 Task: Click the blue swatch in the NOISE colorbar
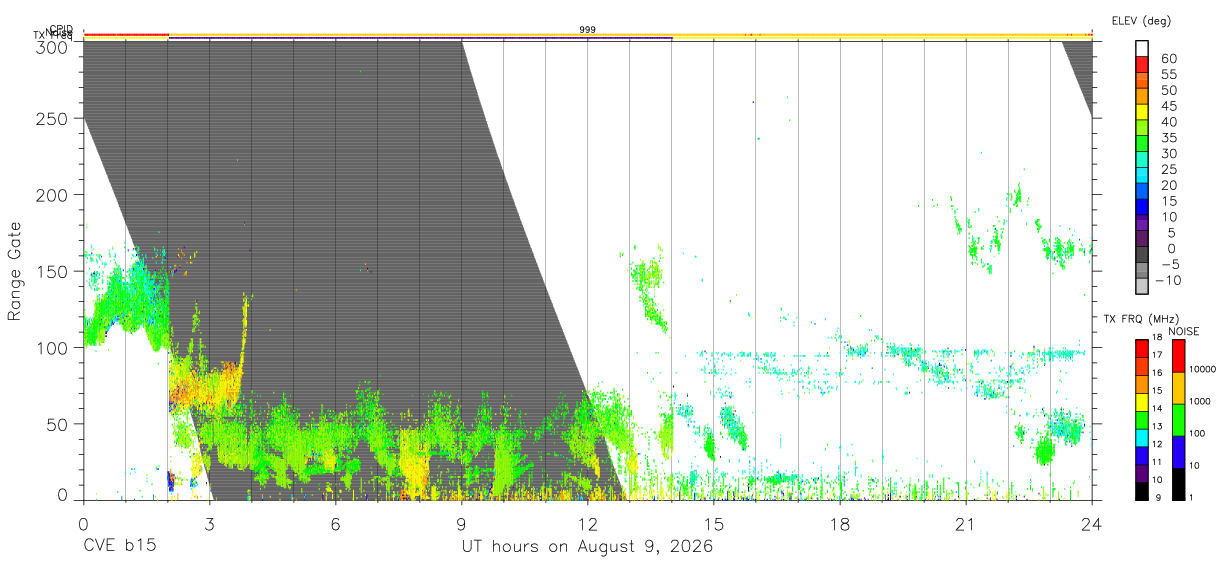(1178, 451)
